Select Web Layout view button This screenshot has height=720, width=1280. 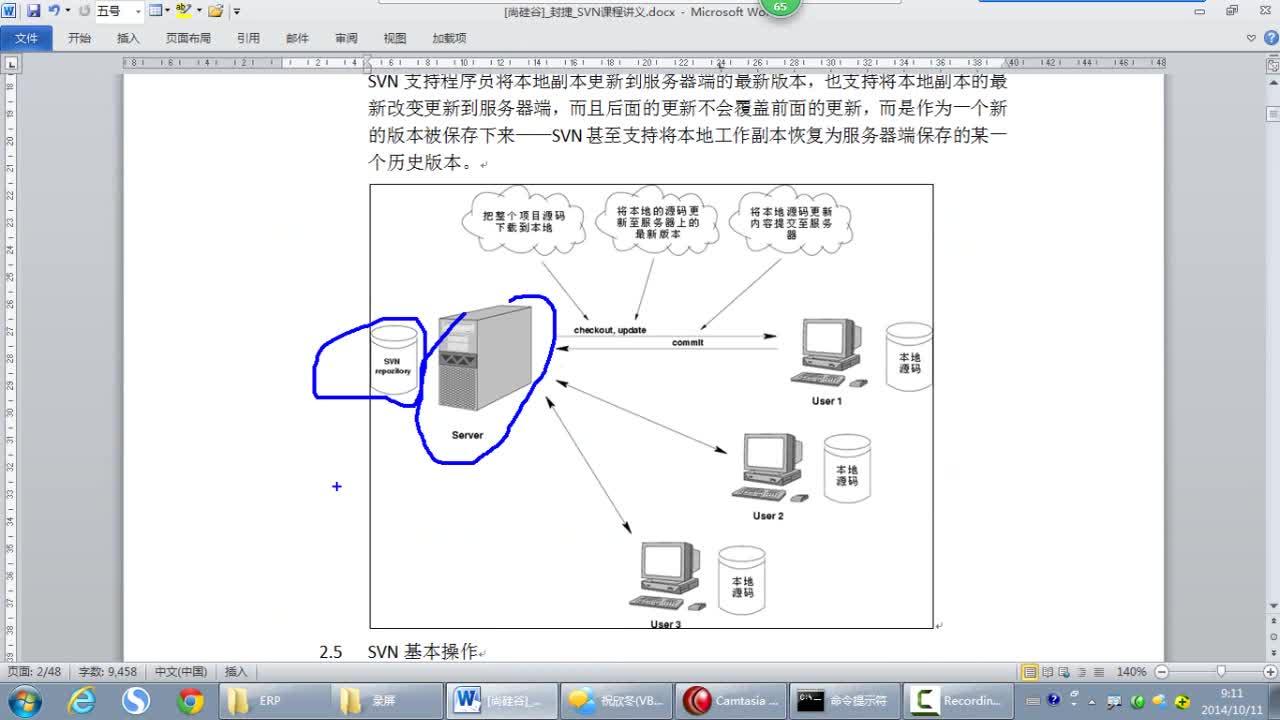point(1065,672)
